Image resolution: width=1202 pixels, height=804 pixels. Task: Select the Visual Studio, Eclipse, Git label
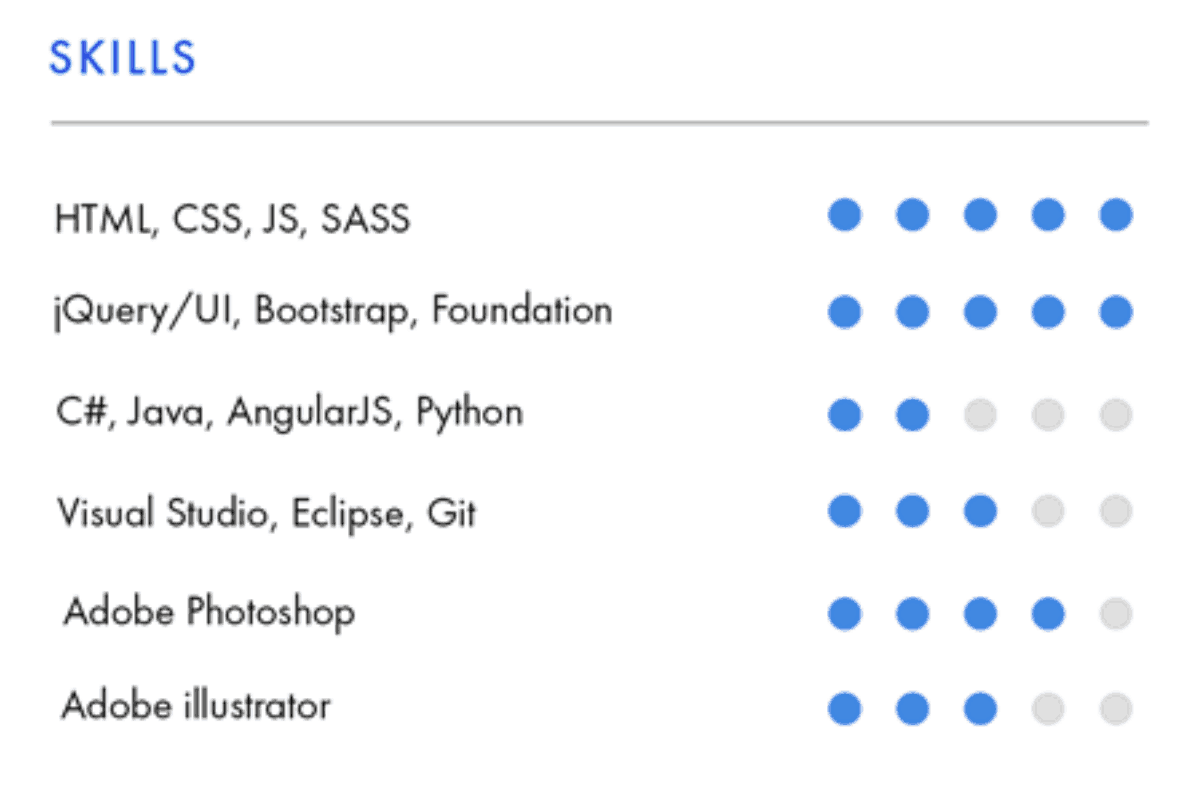[266, 513]
